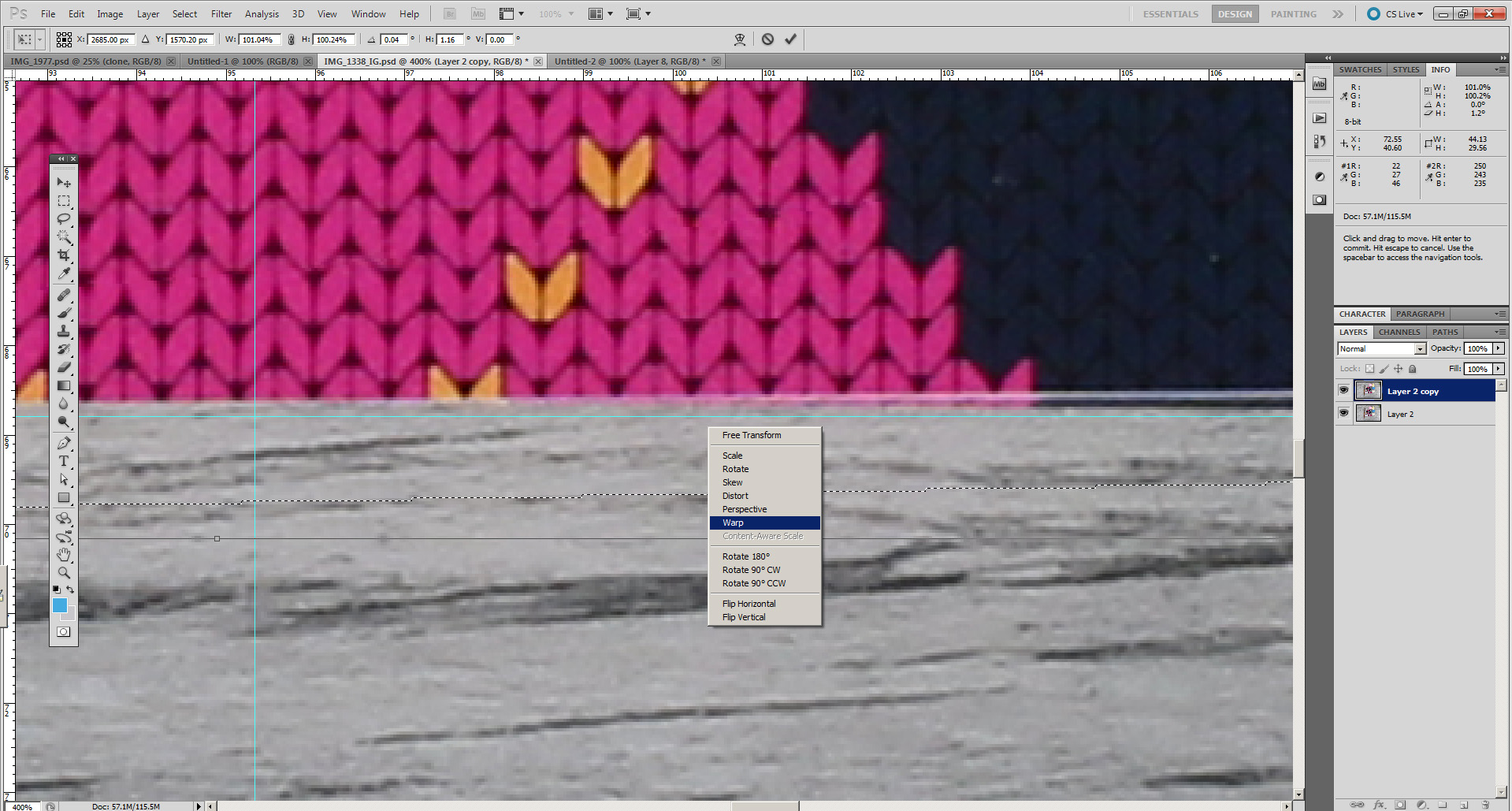This screenshot has height=811, width=1512.
Task: Toggle lock transparent pixels
Action: click(1369, 369)
